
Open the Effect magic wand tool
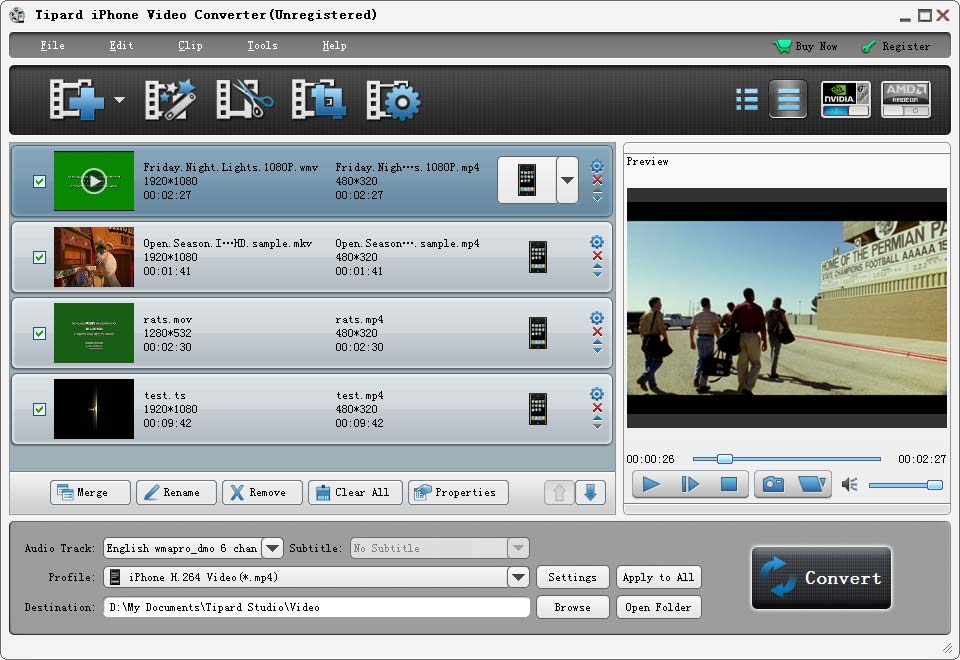pyautogui.click(x=170, y=99)
